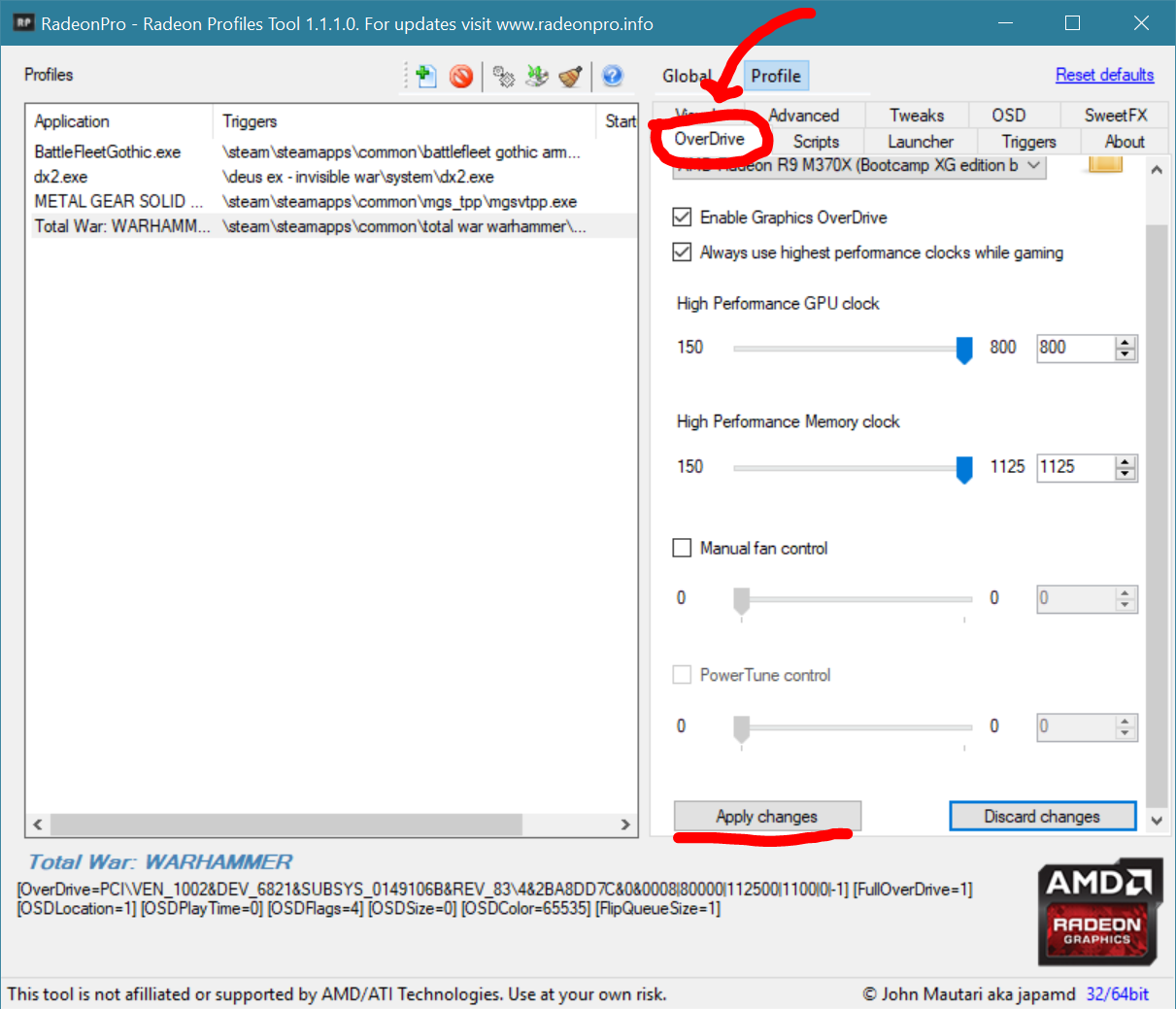This screenshot has width=1176, height=1009.
Task: Open the Triggers tab
Action: (x=1028, y=142)
